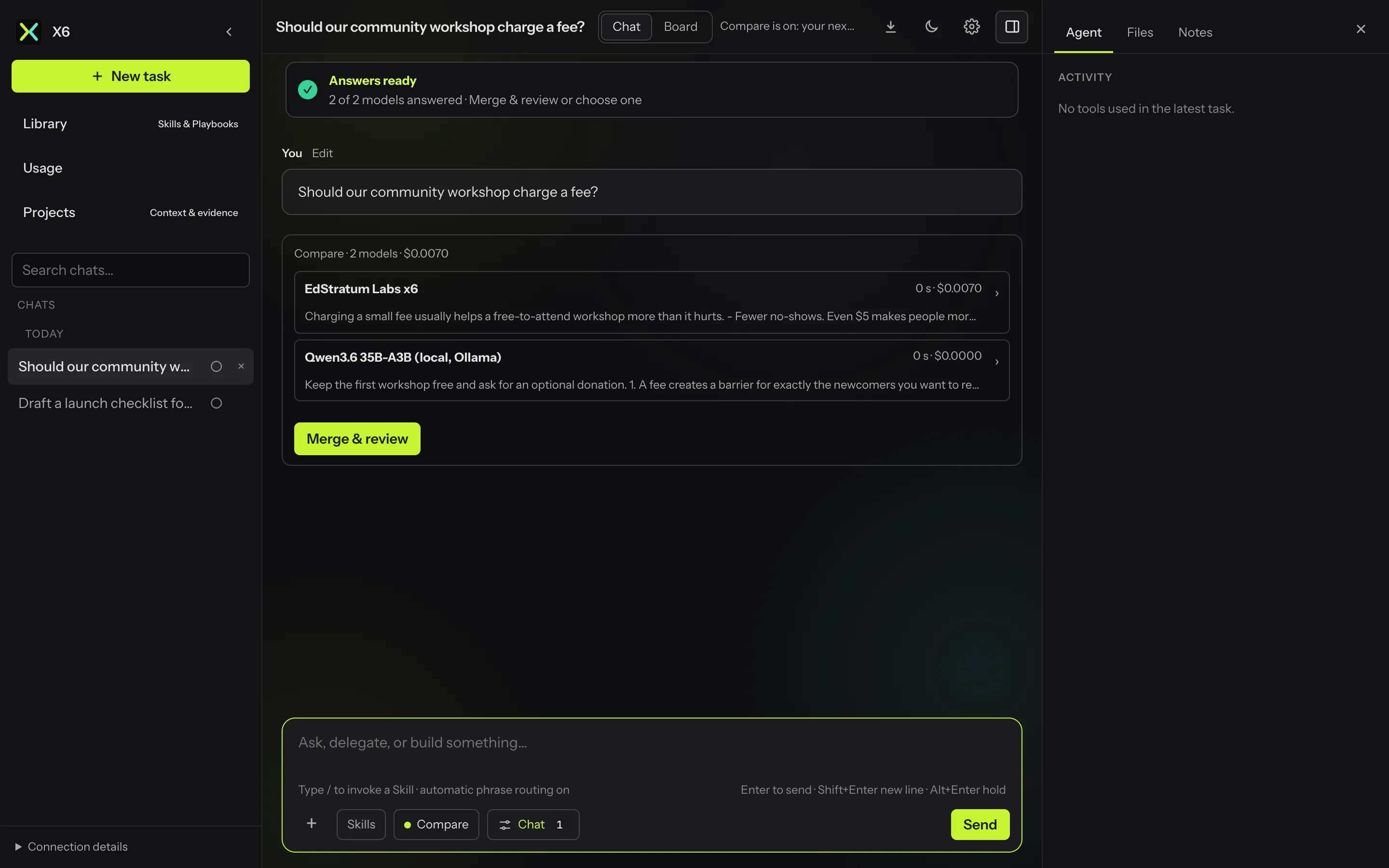Close the Agent side panel
The width and height of the screenshot is (1389, 868).
[x=1361, y=29]
